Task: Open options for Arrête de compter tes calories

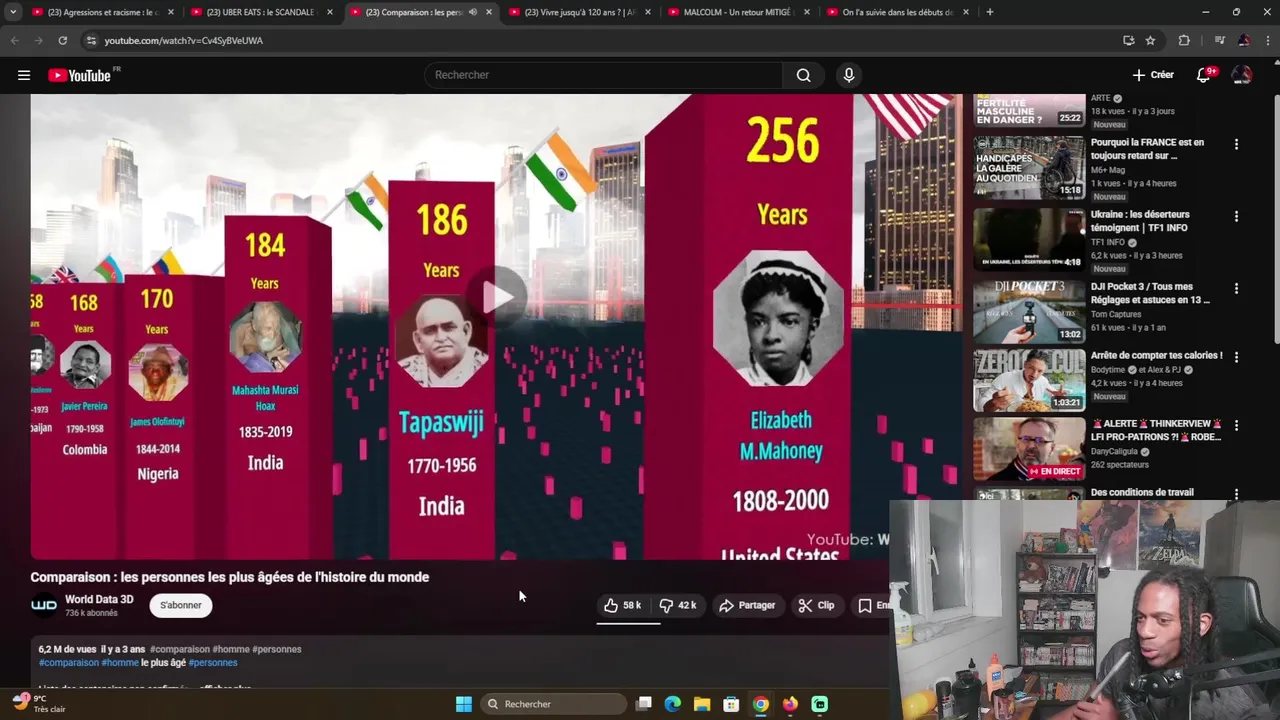Action: (1236, 356)
